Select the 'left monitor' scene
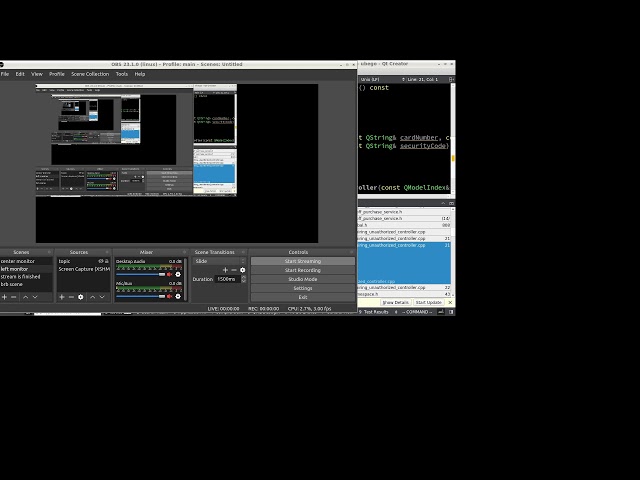The width and height of the screenshot is (640, 480). tap(26, 269)
